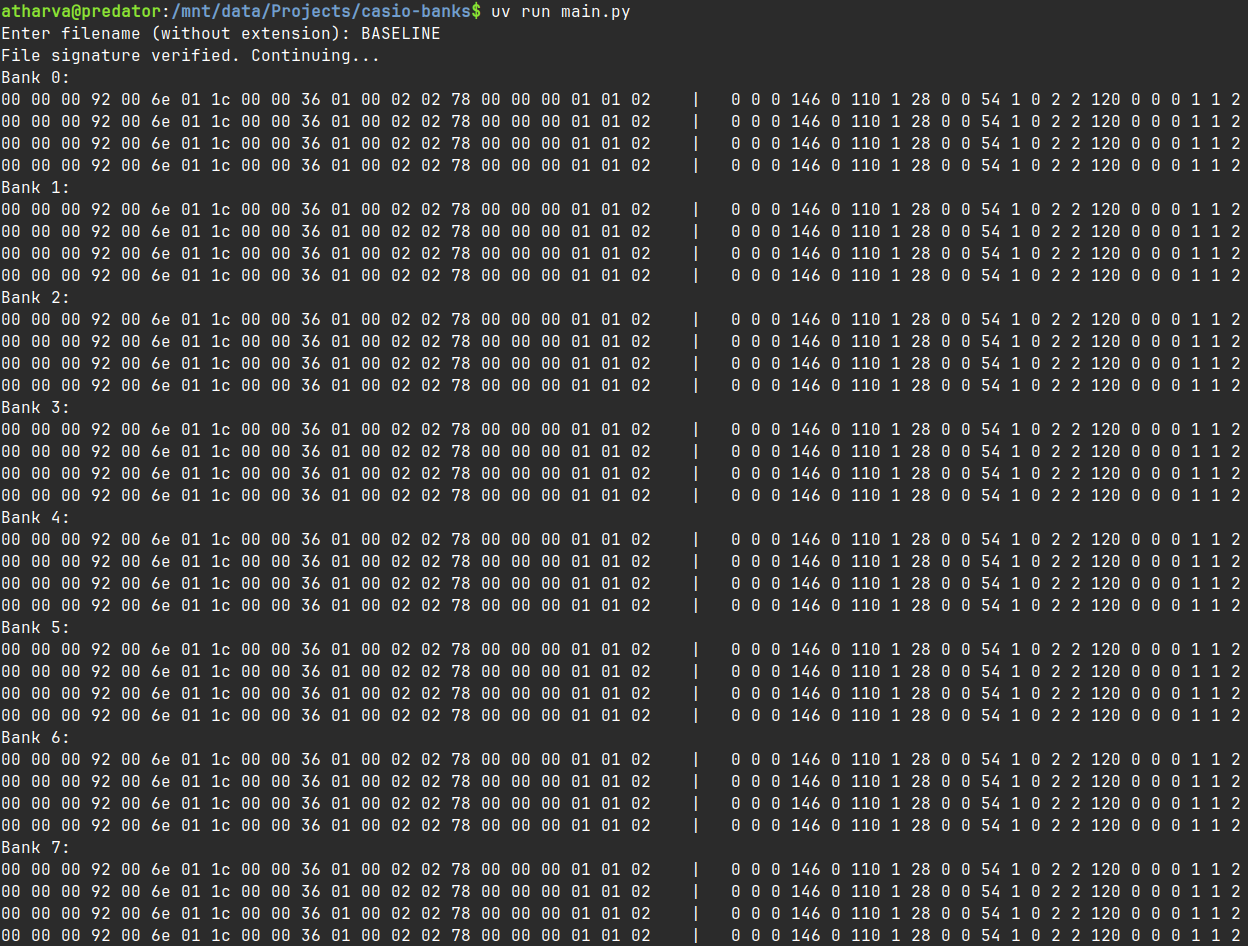The width and height of the screenshot is (1248, 946).
Task: Select the "Bank 7:" heading
Action: tap(35, 848)
